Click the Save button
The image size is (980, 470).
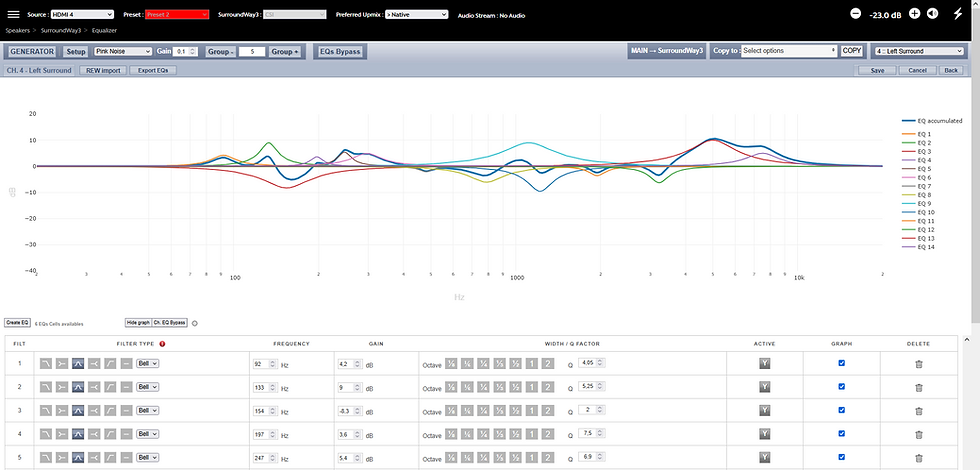(878, 70)
